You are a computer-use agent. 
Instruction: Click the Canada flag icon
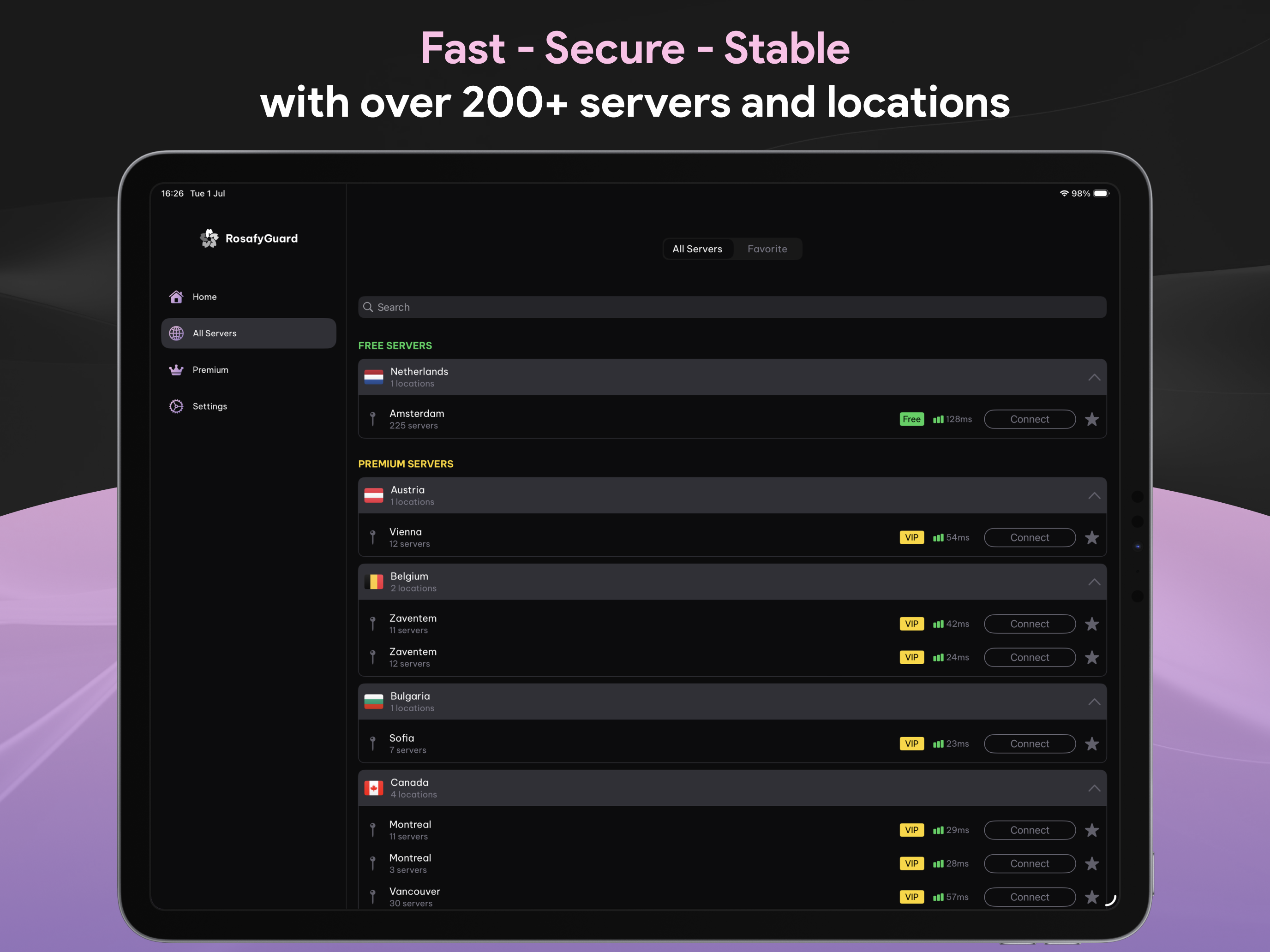[x=374, y=788]
